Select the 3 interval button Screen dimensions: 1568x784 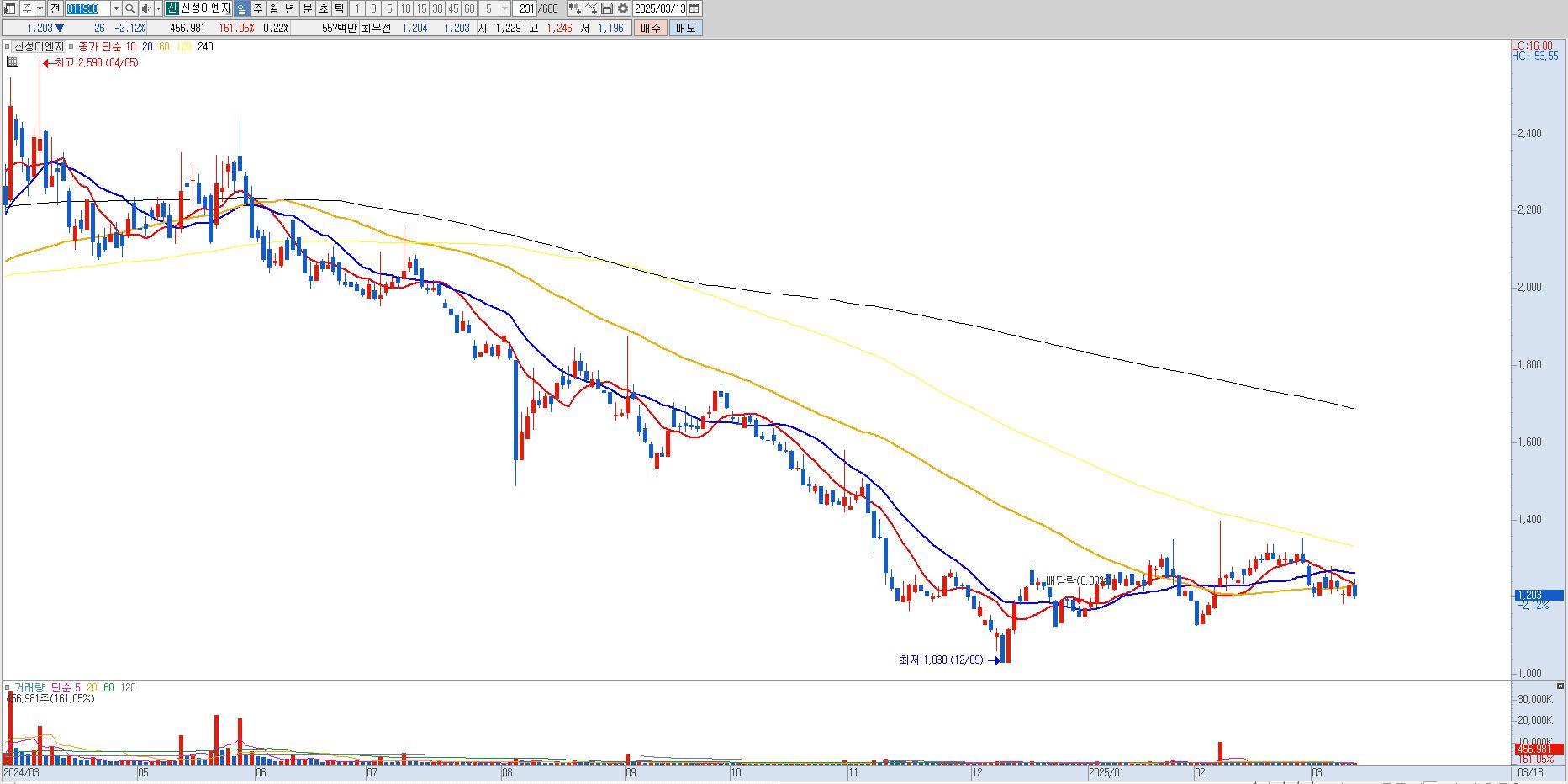373,8
